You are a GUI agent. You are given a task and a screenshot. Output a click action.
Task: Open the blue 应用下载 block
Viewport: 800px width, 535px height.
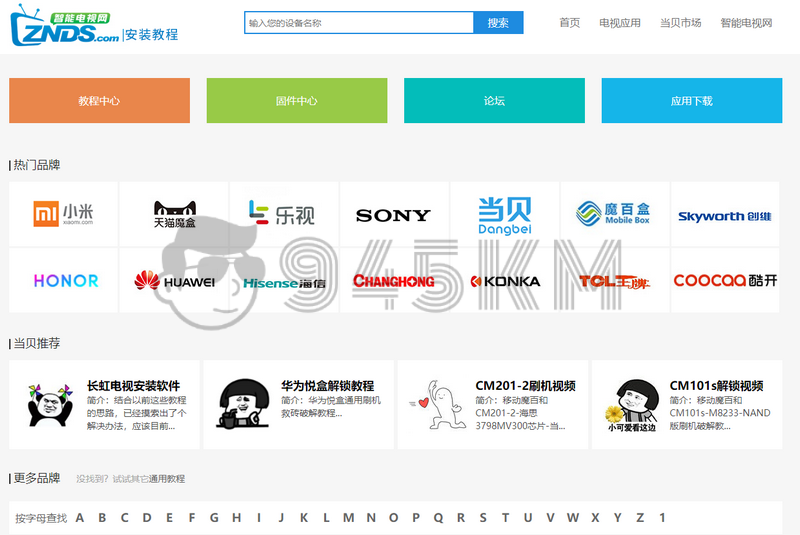[x=692, y=100]
